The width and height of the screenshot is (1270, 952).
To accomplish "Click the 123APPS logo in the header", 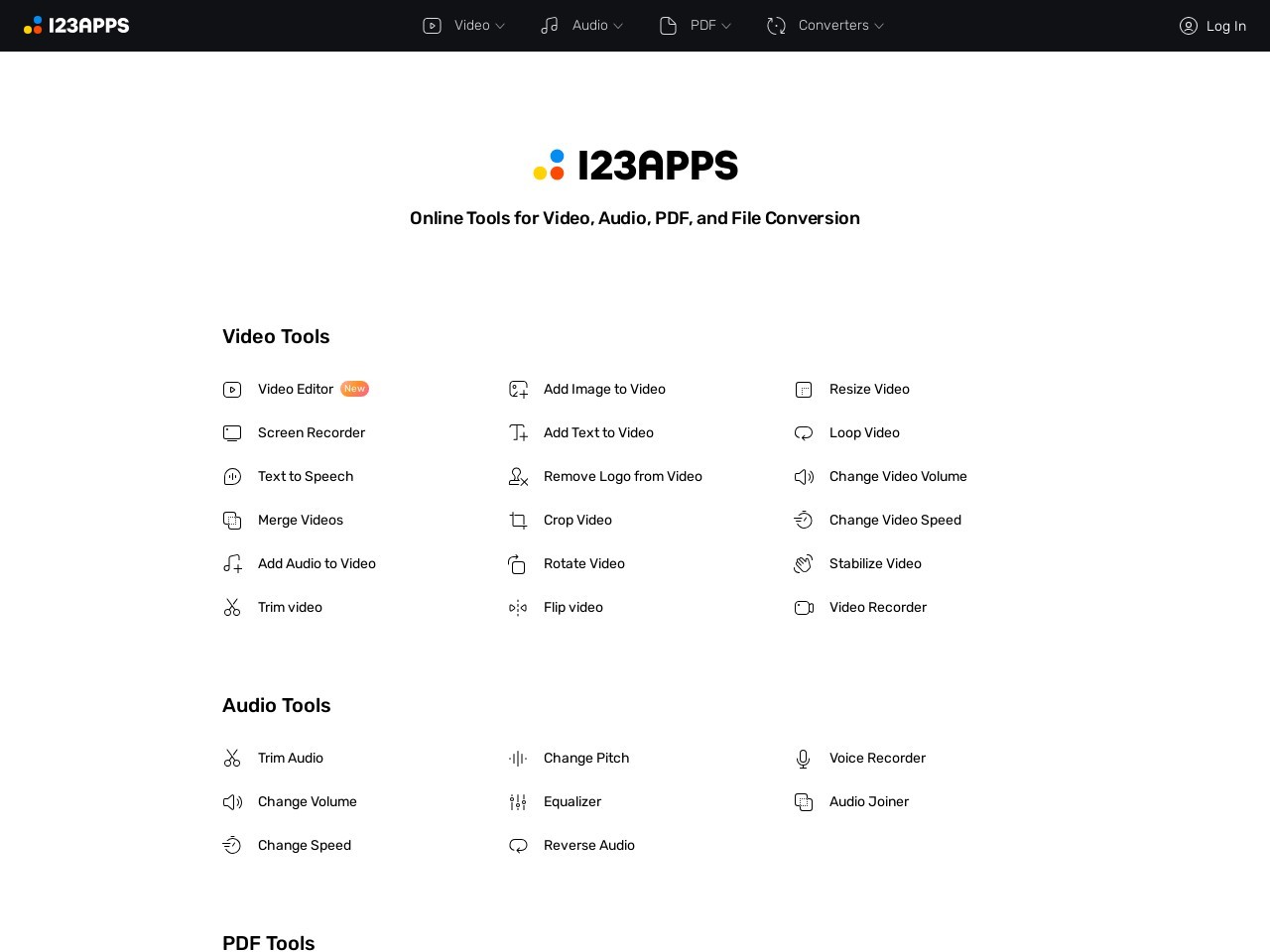I will pos(76,26).
